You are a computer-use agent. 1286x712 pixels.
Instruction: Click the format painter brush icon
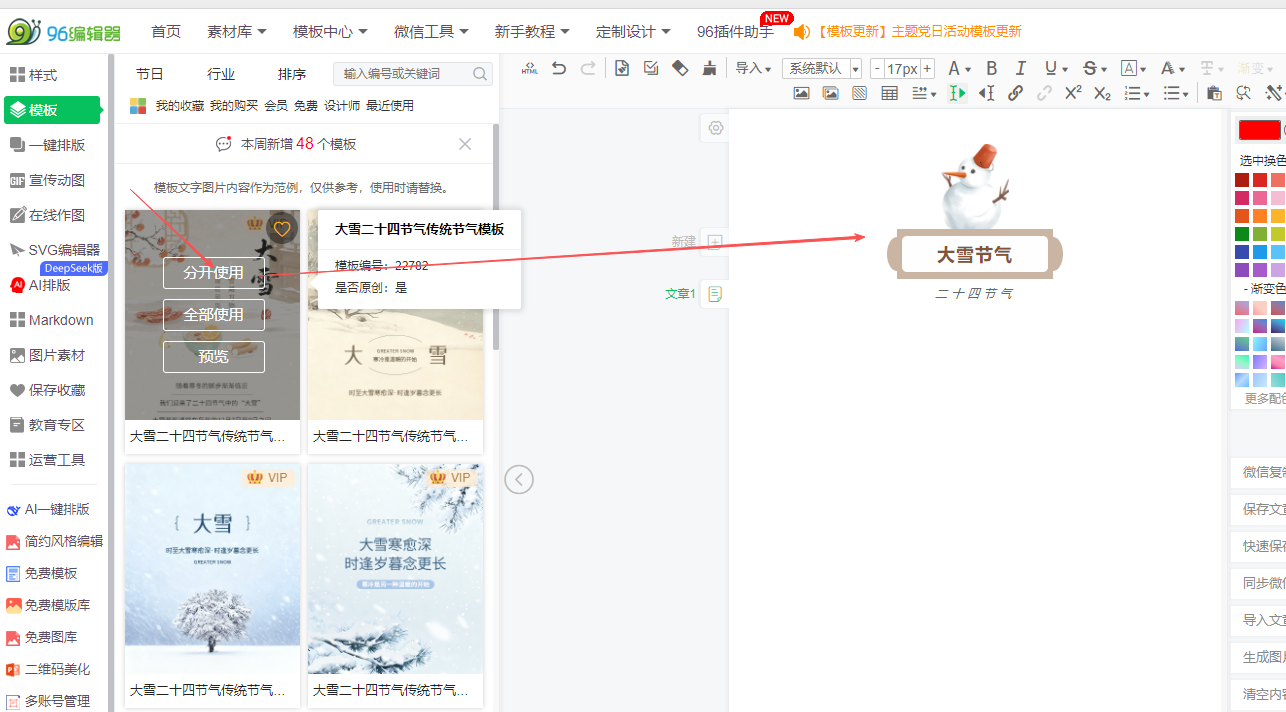[709, 68]
